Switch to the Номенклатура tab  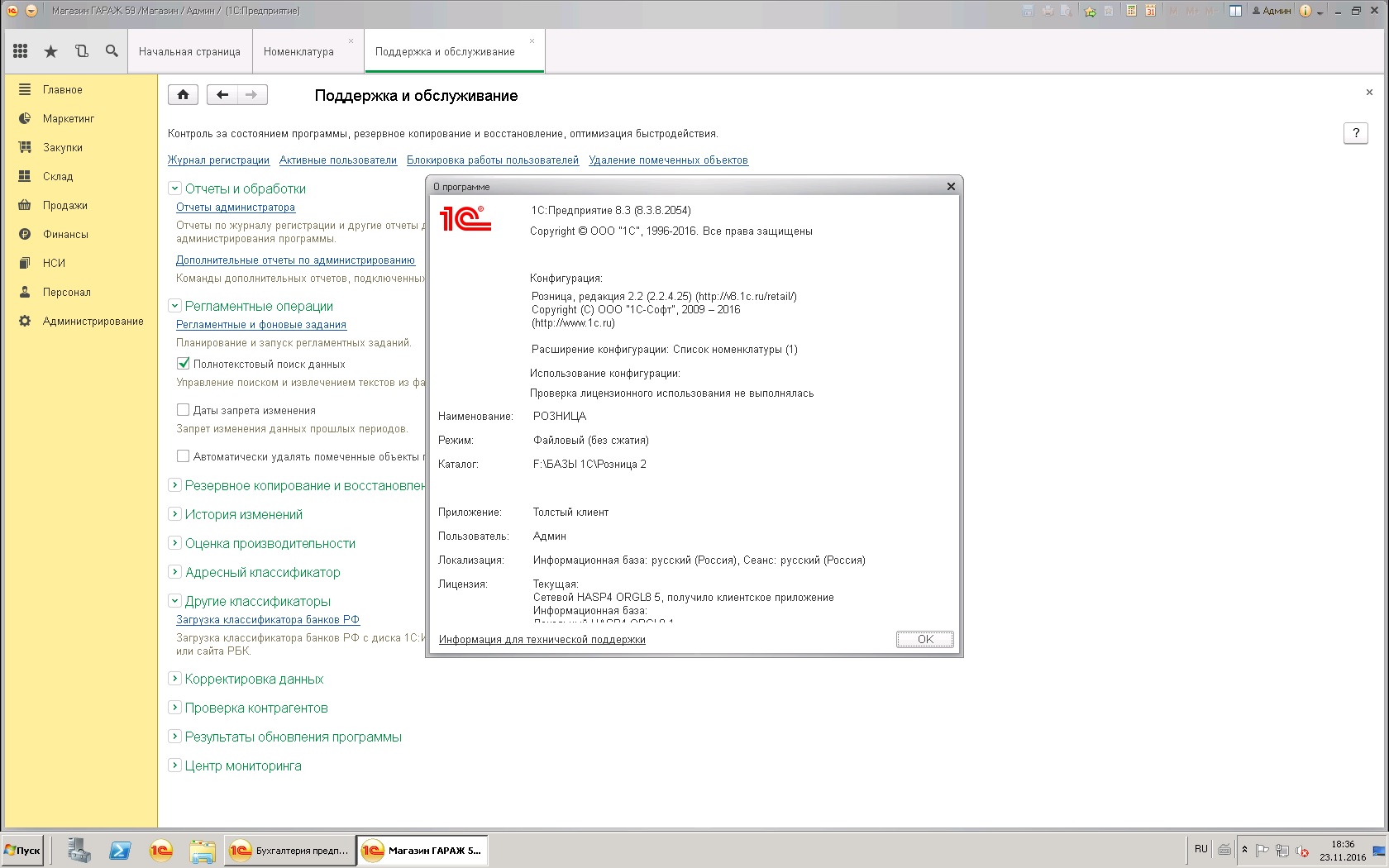[x=298, y=51]
